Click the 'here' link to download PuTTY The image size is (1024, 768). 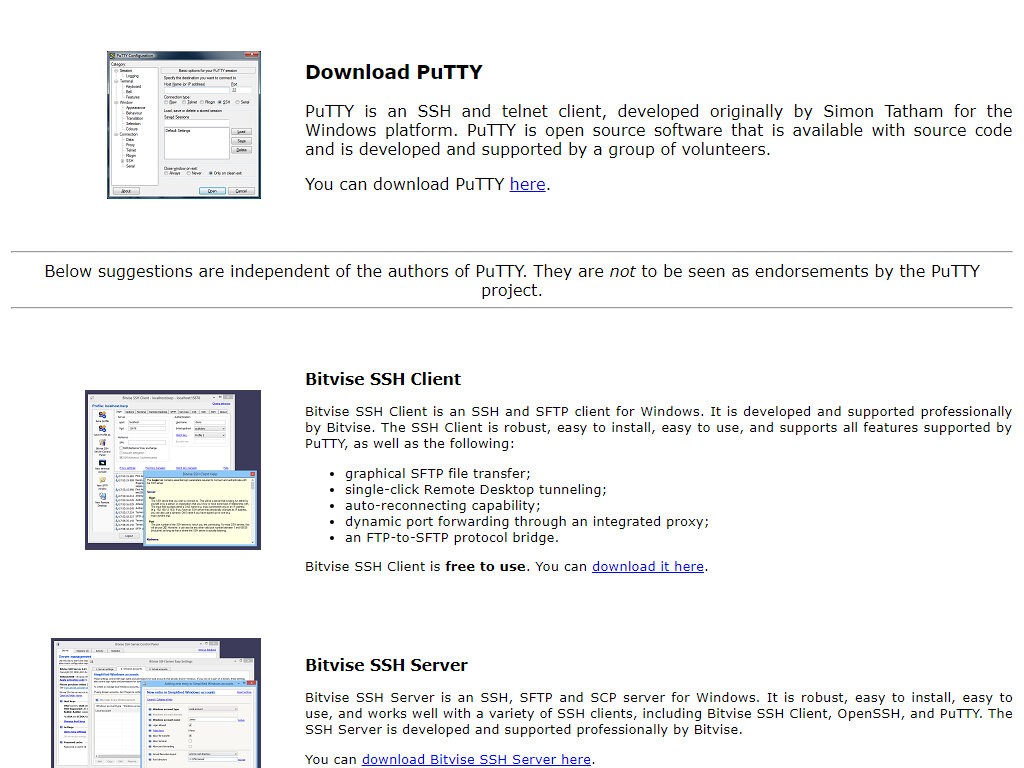click(527, 185)
